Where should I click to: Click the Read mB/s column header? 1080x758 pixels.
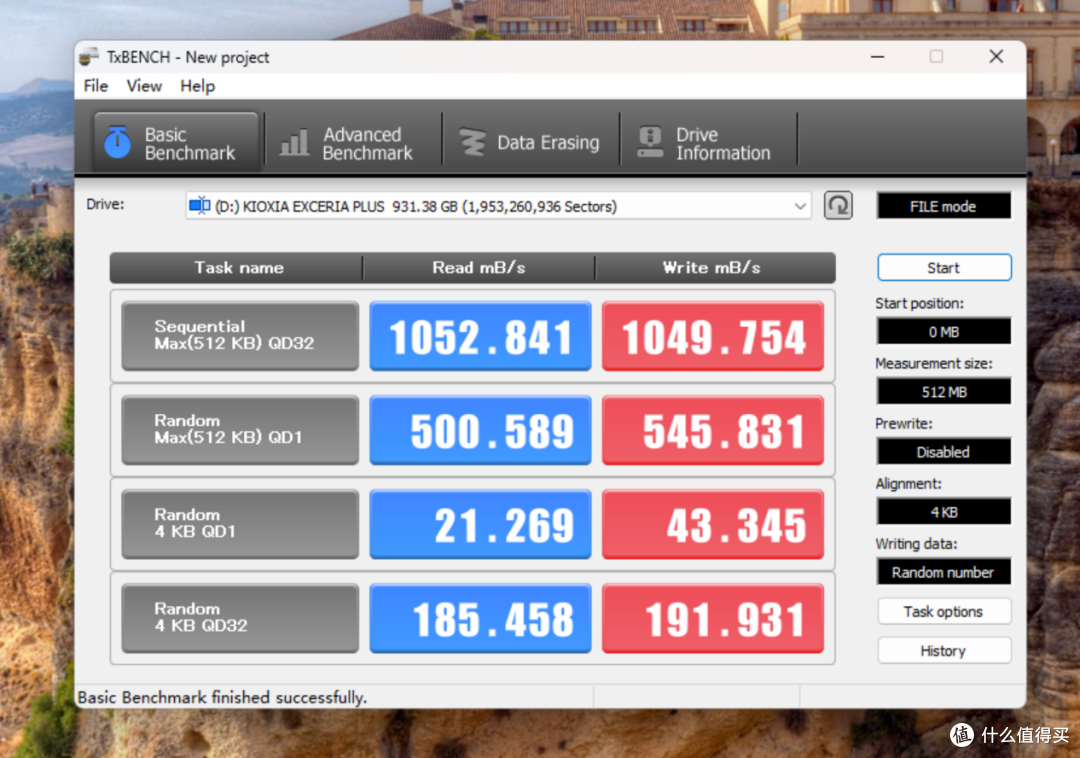coord(479,268)
